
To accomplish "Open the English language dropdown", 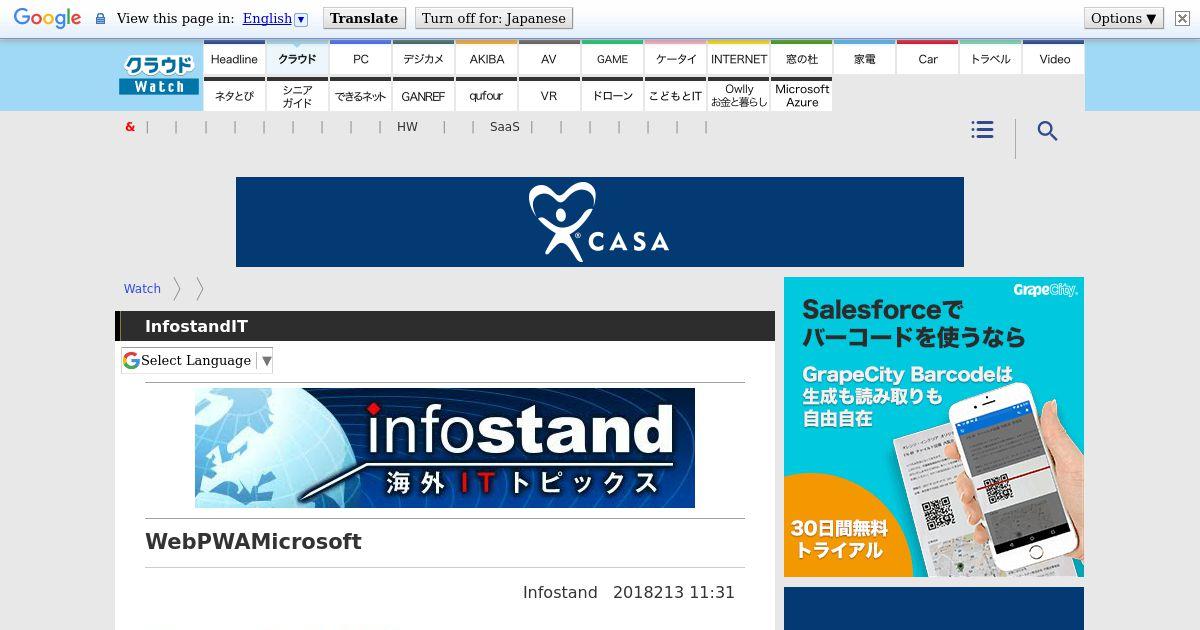I will click(275, 18).
